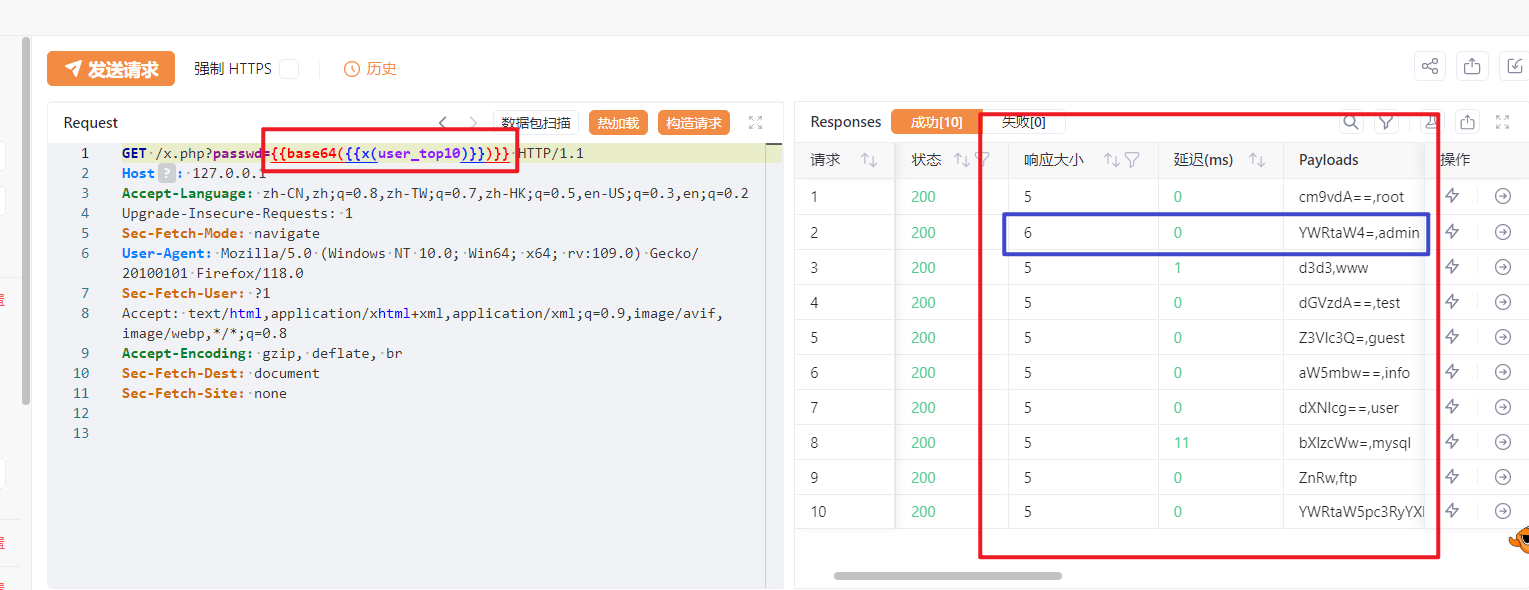Expand the Request panel to fullscreen
The image size is (1529, 590).
(755, 122)
